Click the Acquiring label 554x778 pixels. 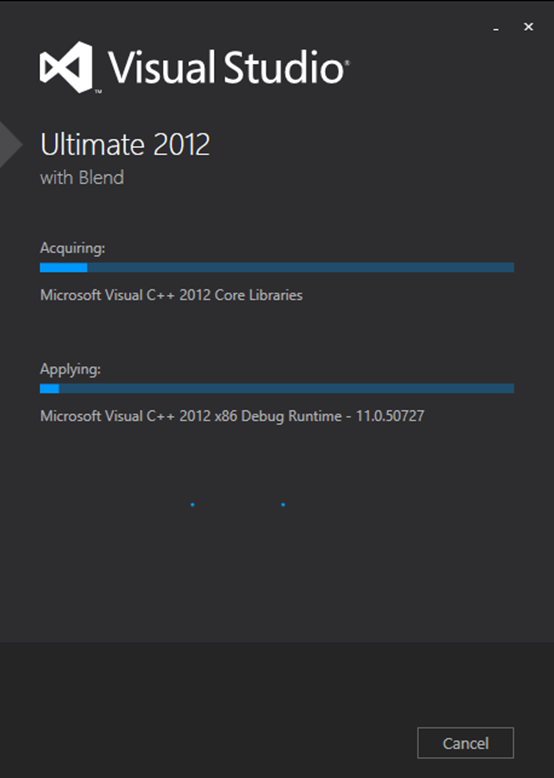point(72,248)
